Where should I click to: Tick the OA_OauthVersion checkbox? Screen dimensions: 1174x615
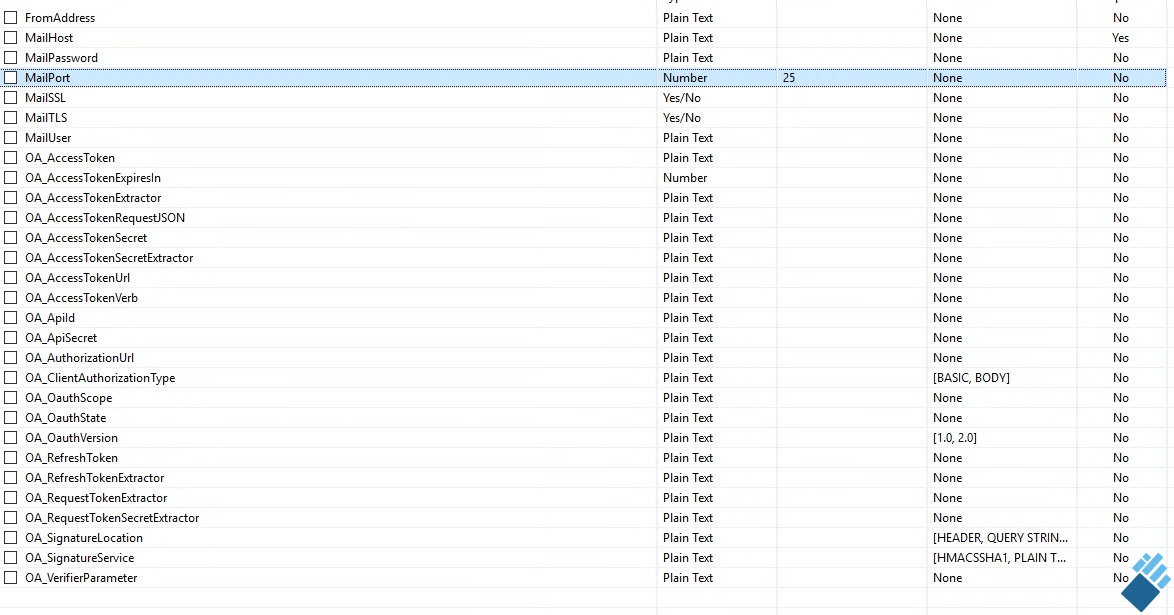pos(10,437)
